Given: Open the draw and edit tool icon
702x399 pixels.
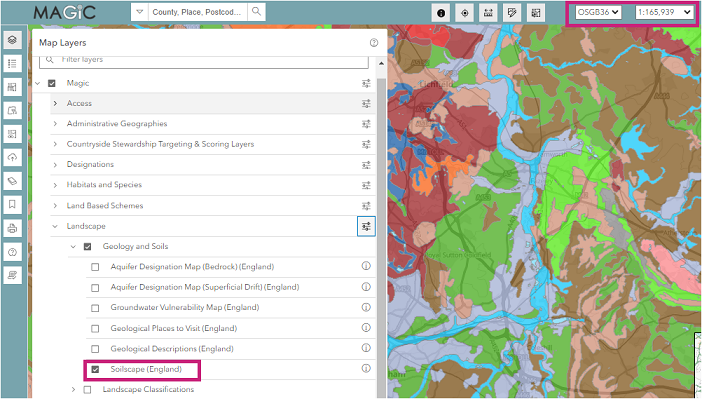Looking at the screenshot, I should pyautogui.click(x=512, y=13).
